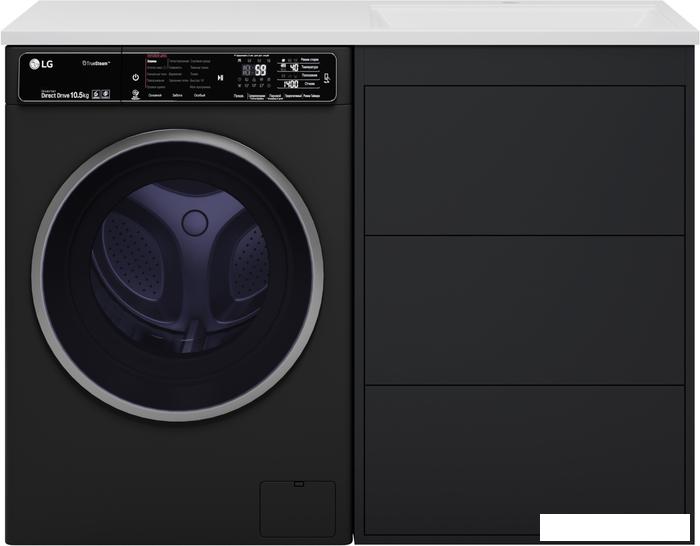
Task: Click the certification icon under the power button
Action: click(135, 96)
